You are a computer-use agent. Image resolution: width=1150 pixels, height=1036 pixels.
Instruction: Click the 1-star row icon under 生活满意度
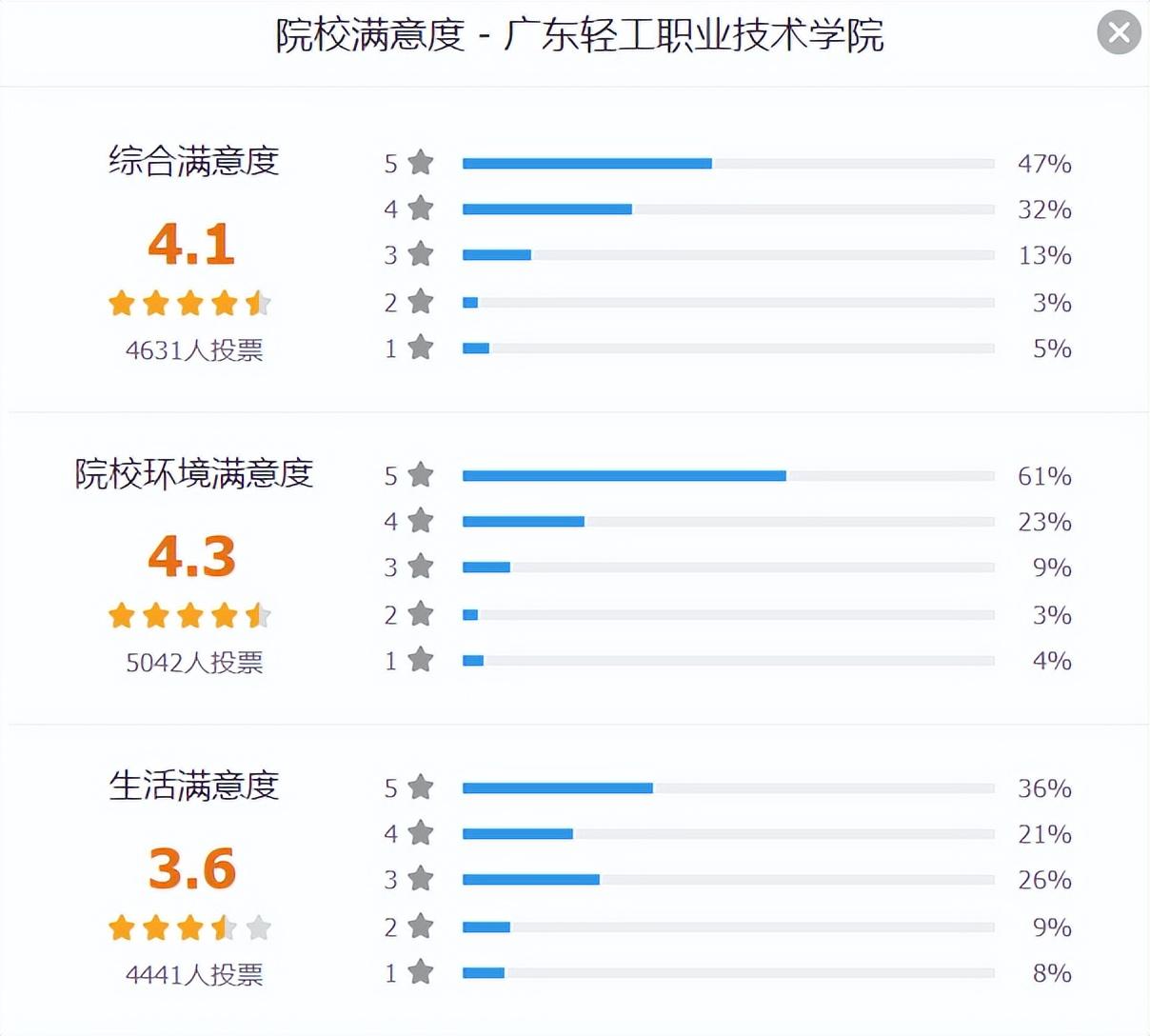click(x=421, y=972)
